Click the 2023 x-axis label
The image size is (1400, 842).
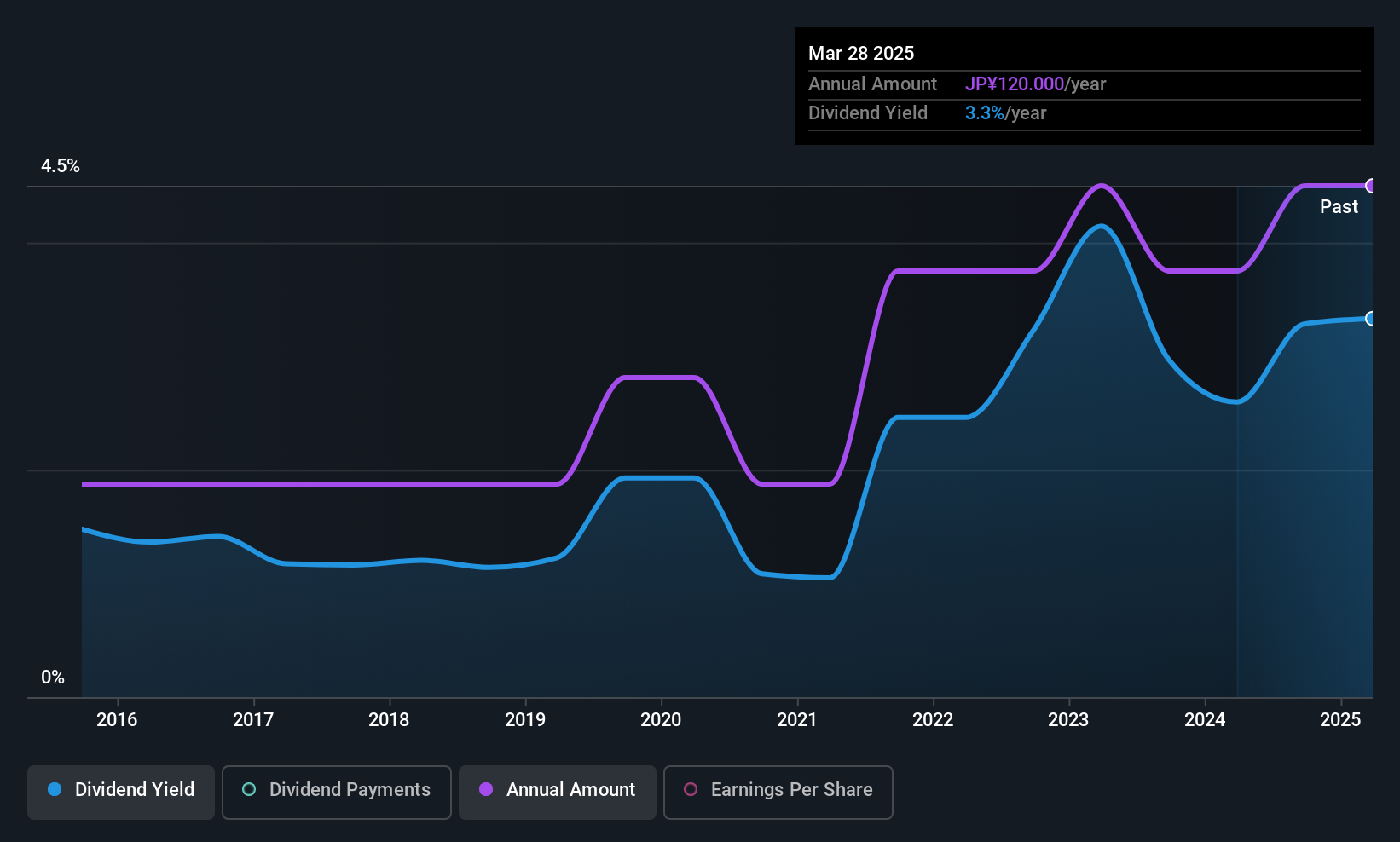coord(1068,719)
